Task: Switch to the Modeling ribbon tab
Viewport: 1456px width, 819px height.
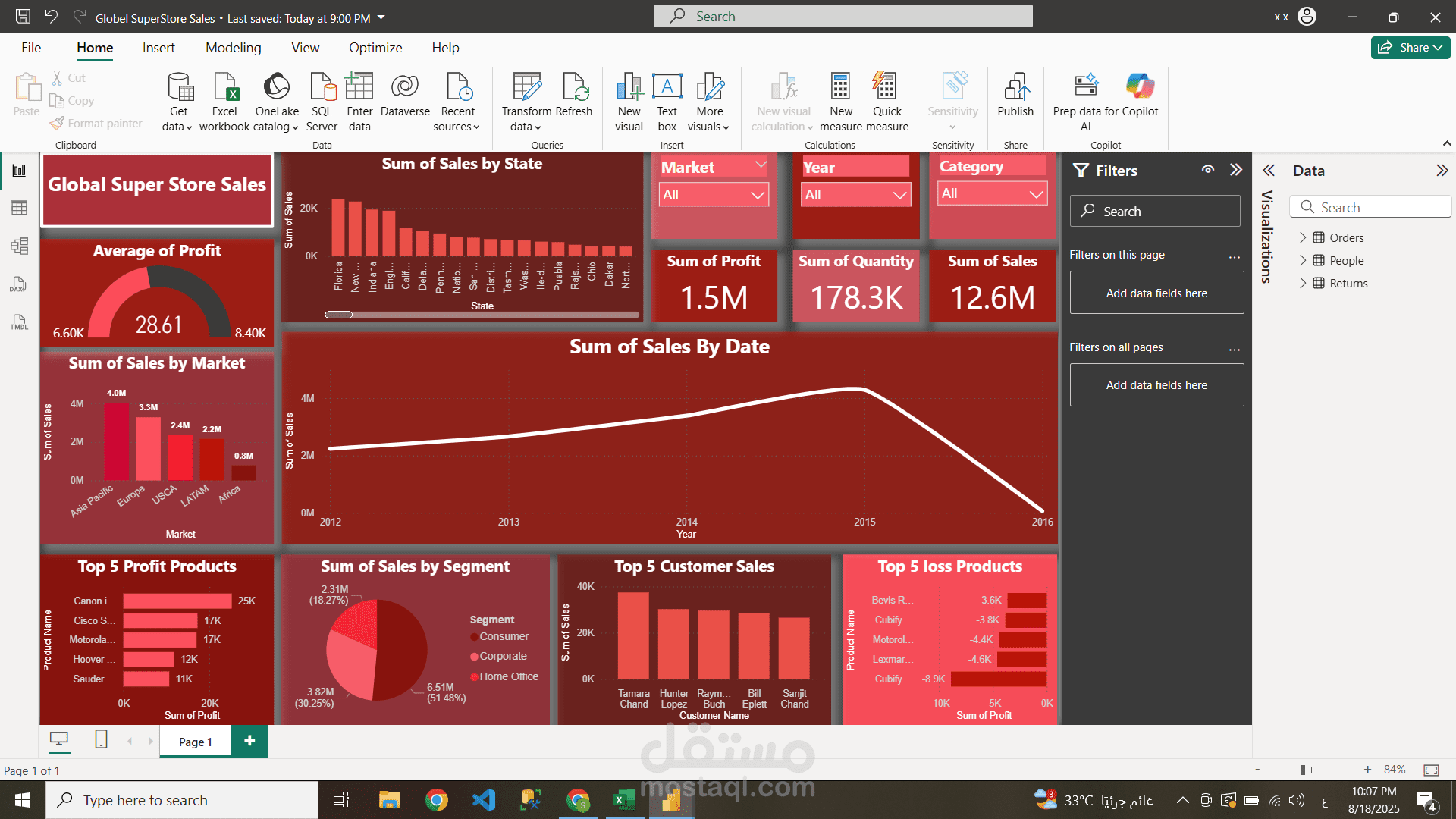Action: coord(234,48)
